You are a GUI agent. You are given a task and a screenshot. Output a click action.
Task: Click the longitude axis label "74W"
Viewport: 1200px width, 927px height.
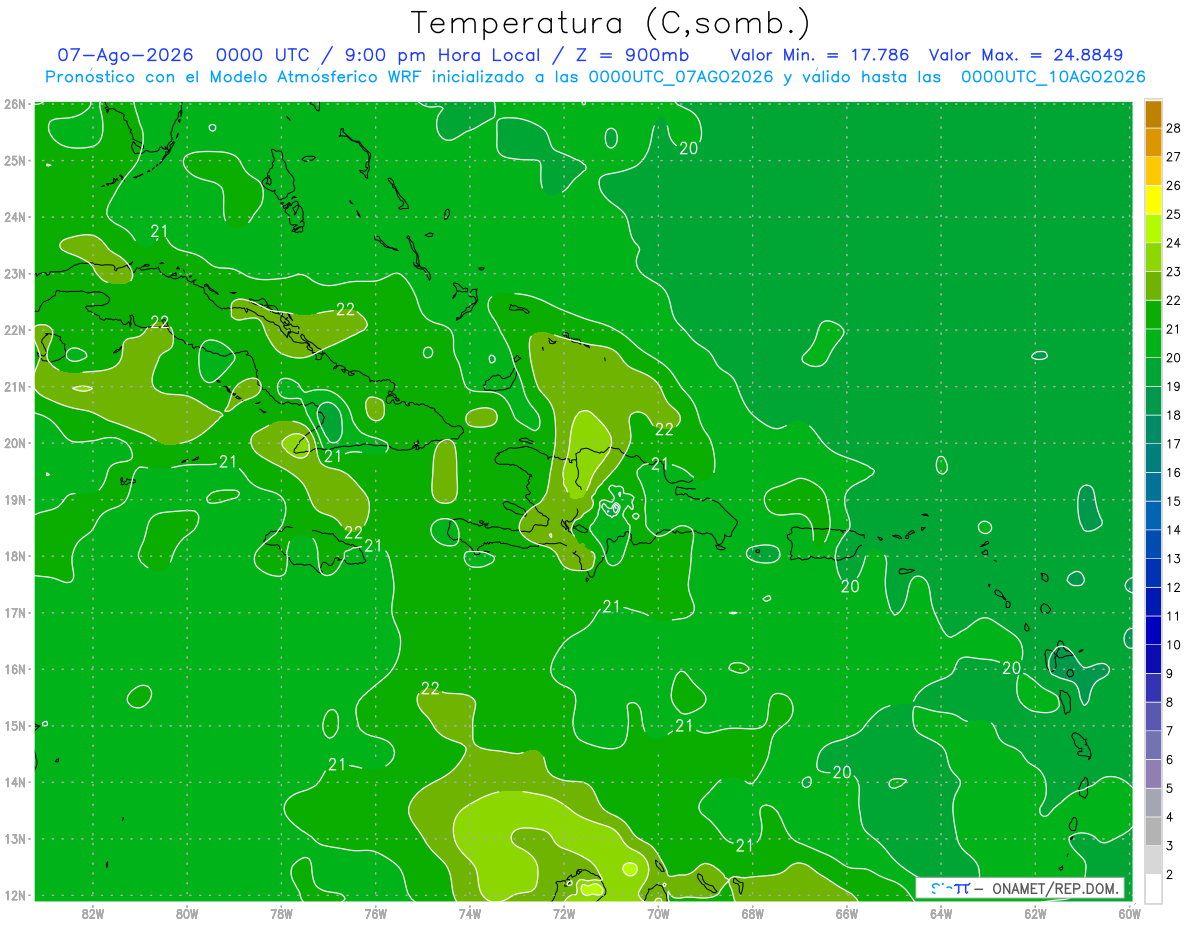(x=469, y=913)
